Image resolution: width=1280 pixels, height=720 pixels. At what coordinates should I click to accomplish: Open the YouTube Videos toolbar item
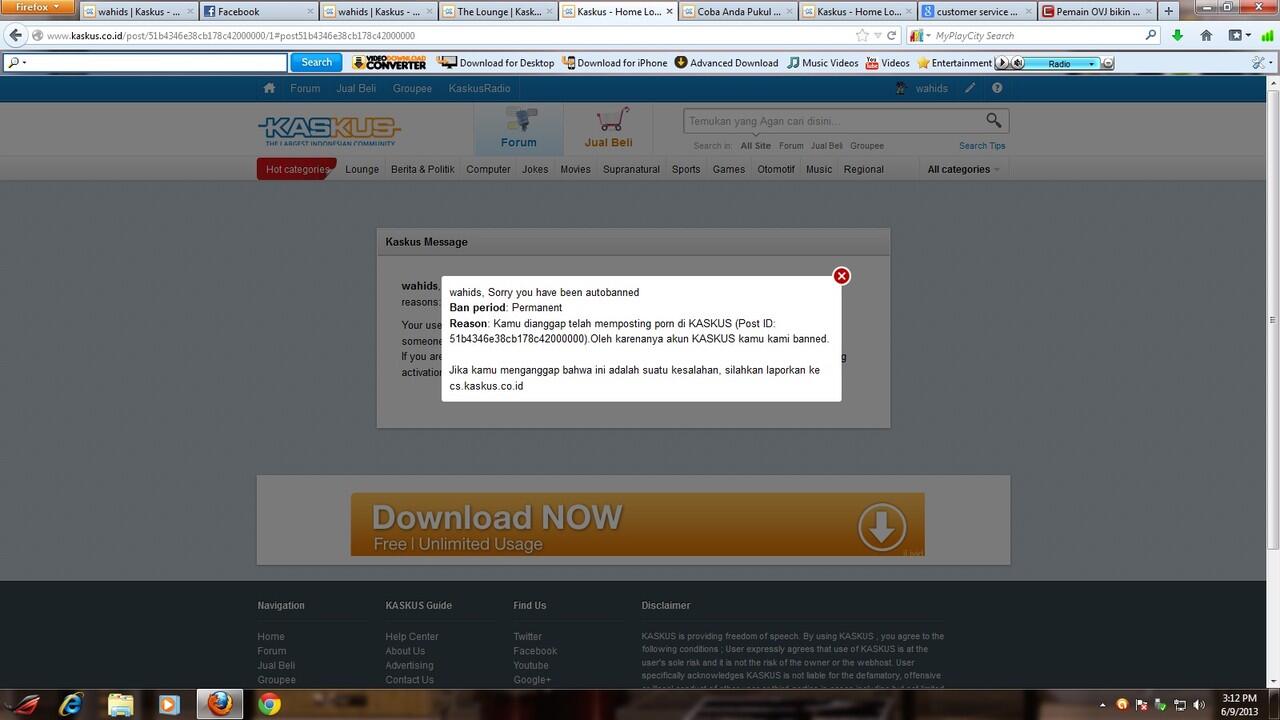coord(888,62)
